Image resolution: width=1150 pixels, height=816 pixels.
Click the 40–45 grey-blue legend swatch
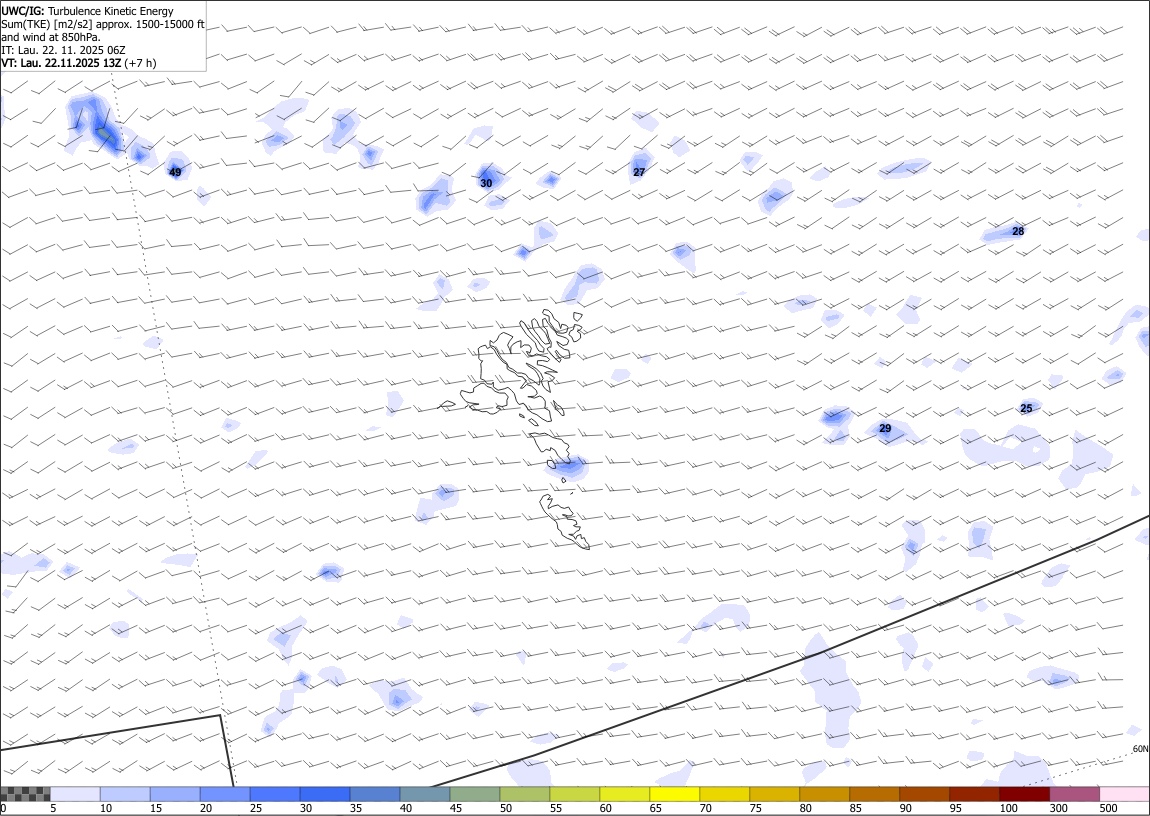pyautogui.click(x=425, y=794)
